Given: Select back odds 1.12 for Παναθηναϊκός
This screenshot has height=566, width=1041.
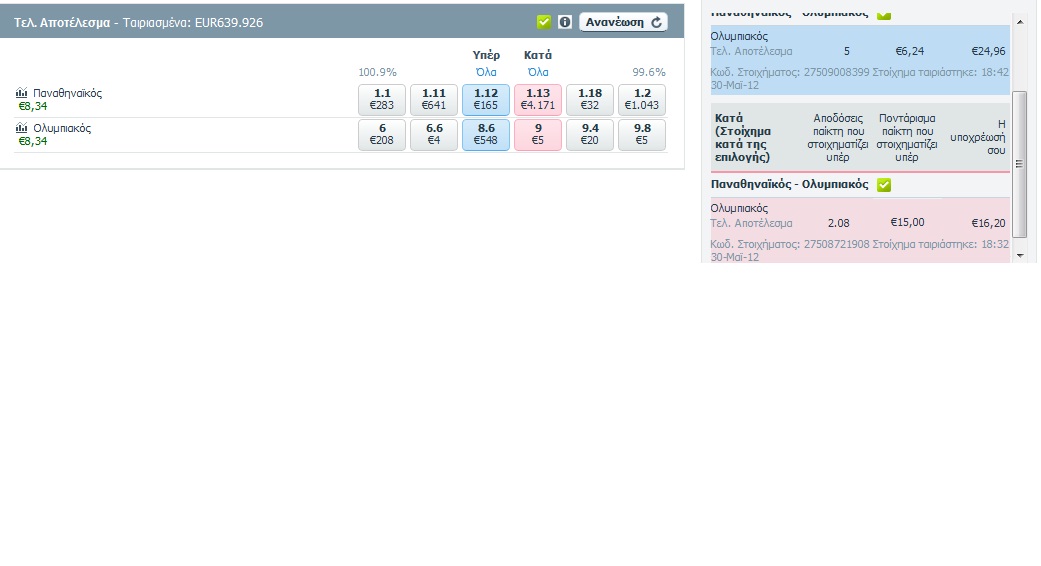Looking at the screenshot, I should click(x=486, y=100).
